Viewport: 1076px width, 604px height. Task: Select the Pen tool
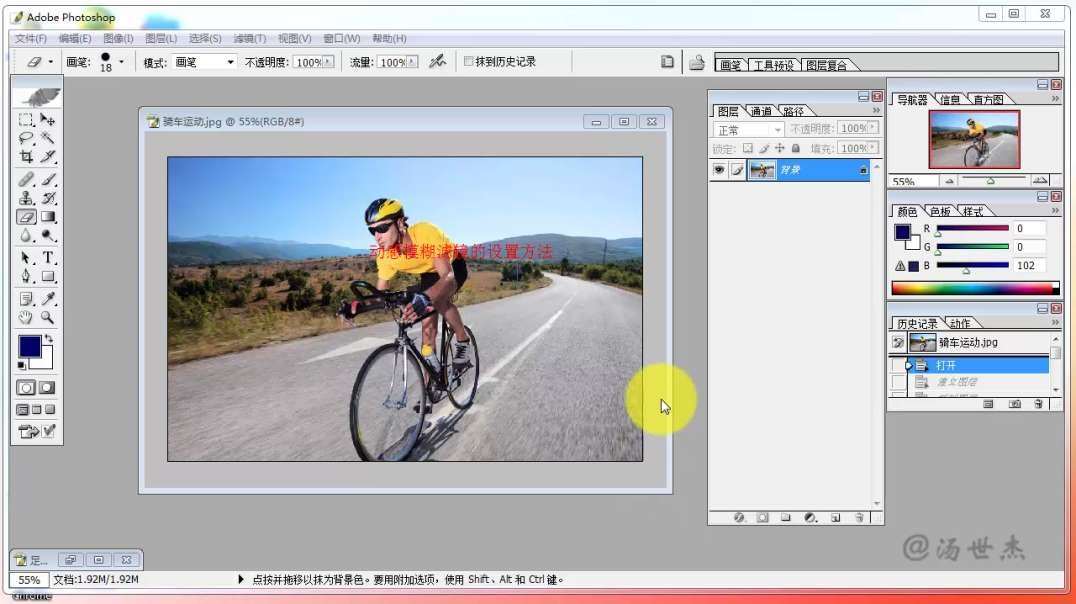pos(26,277)
